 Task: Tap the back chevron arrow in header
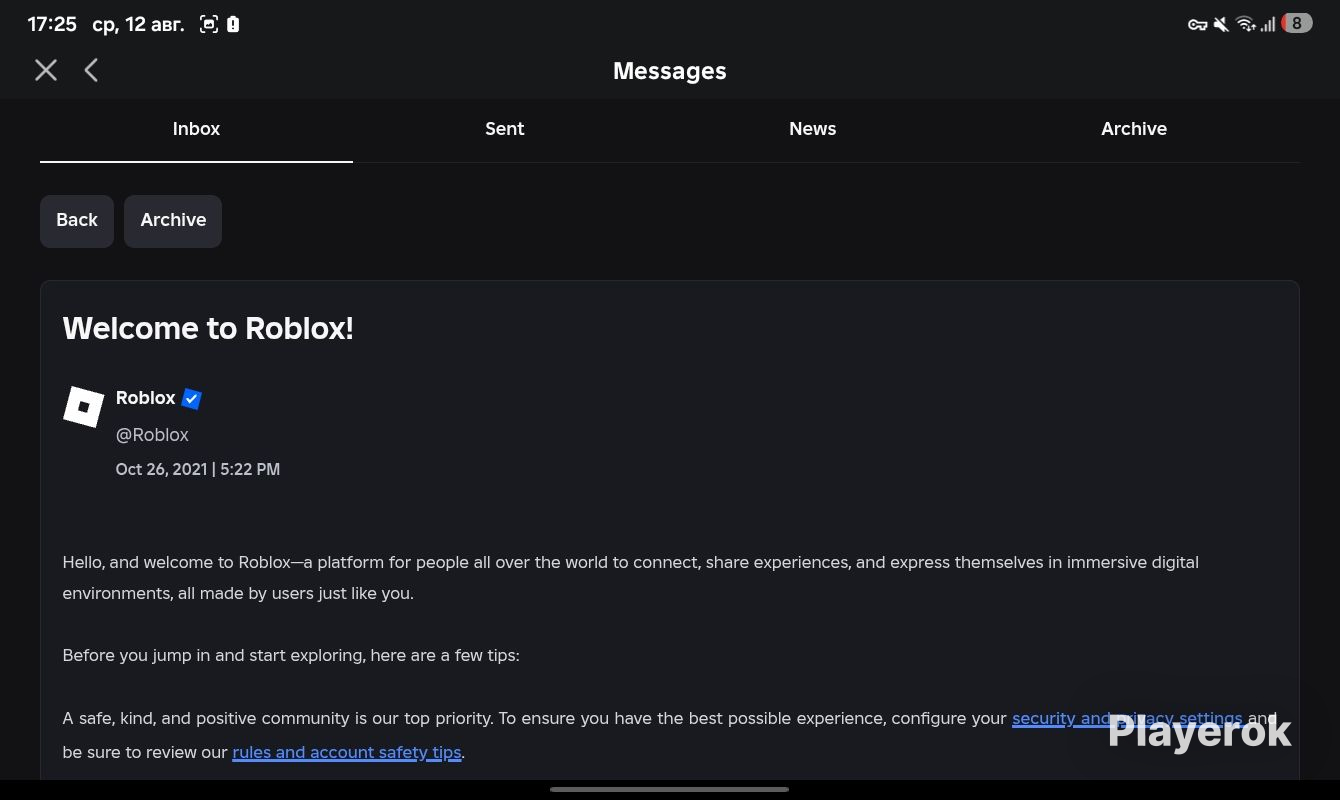[91, 70]
